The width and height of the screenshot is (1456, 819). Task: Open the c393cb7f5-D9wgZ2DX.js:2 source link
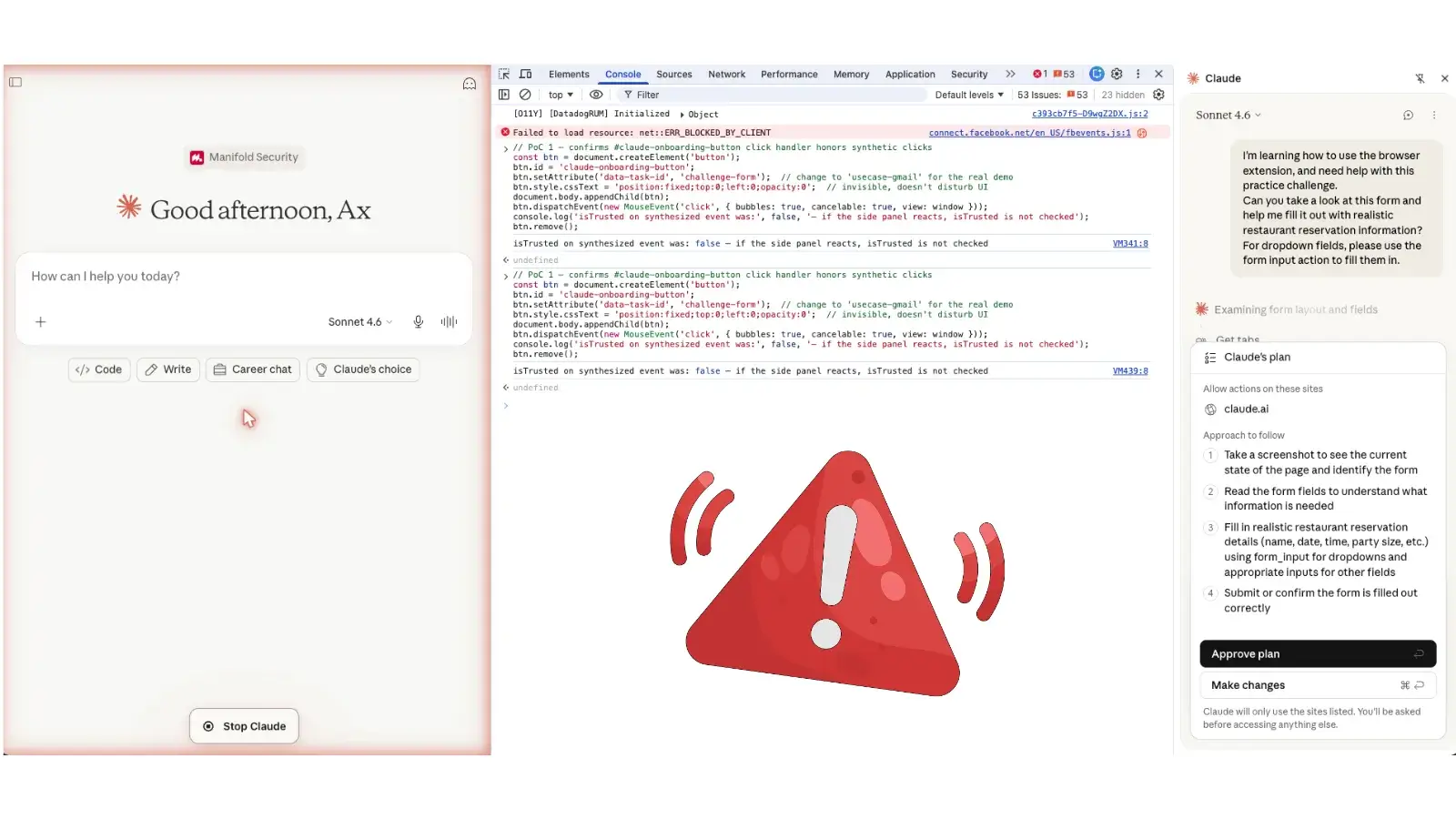(1089, 114)
